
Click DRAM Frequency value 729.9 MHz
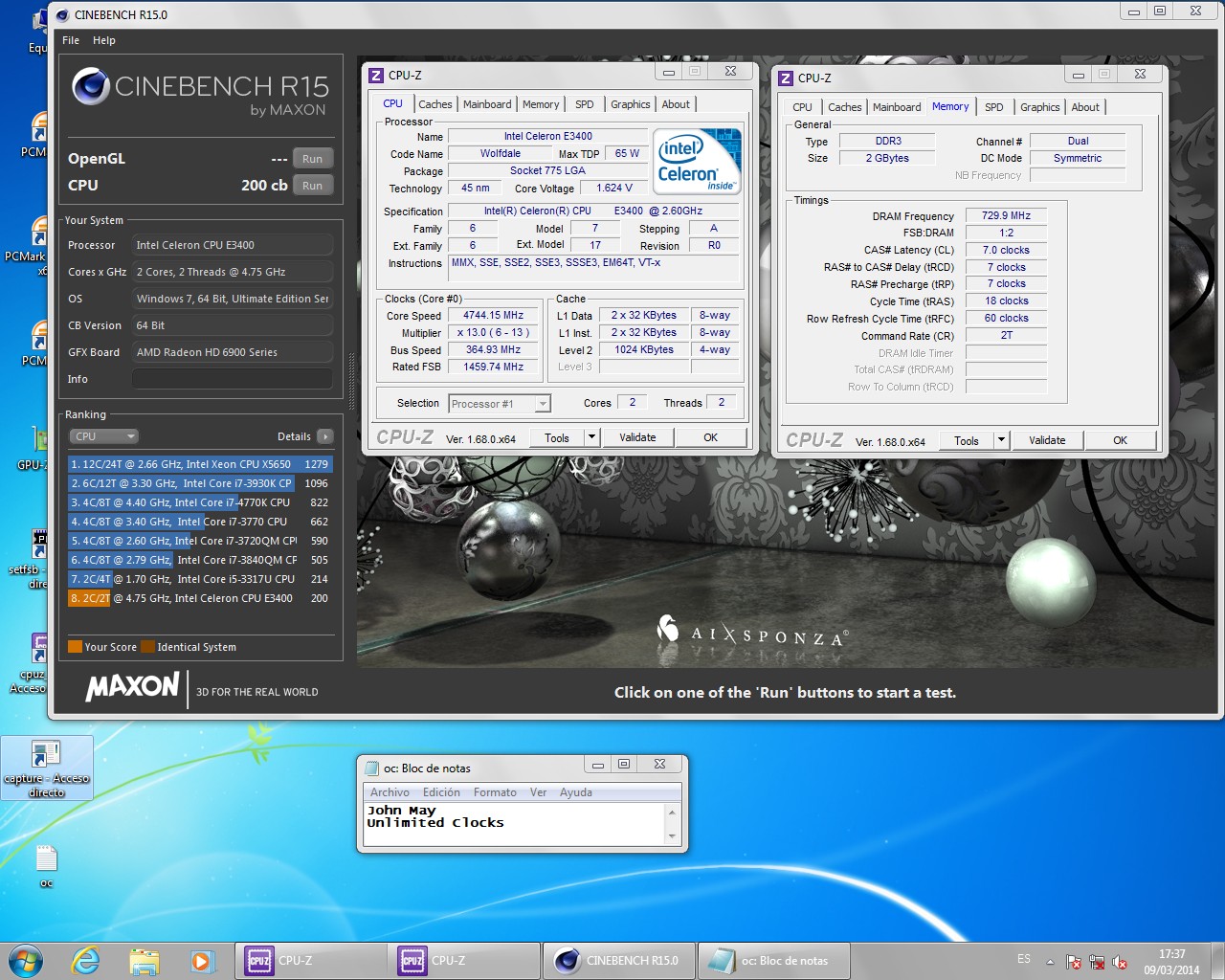pos(1006,216)
